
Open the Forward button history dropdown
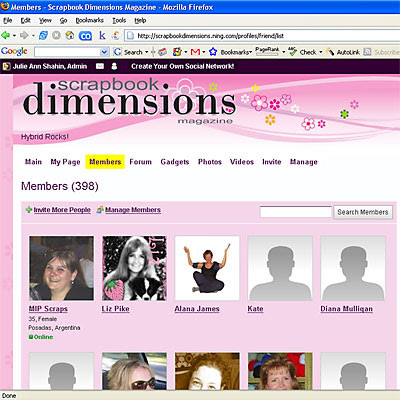click(33, 35)
